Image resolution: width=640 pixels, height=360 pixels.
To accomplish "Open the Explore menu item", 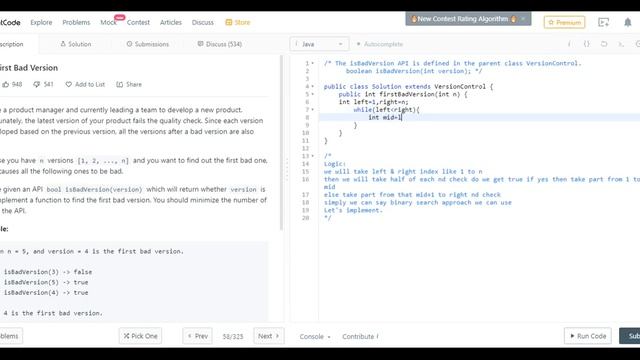I will [x=41, y=22].
